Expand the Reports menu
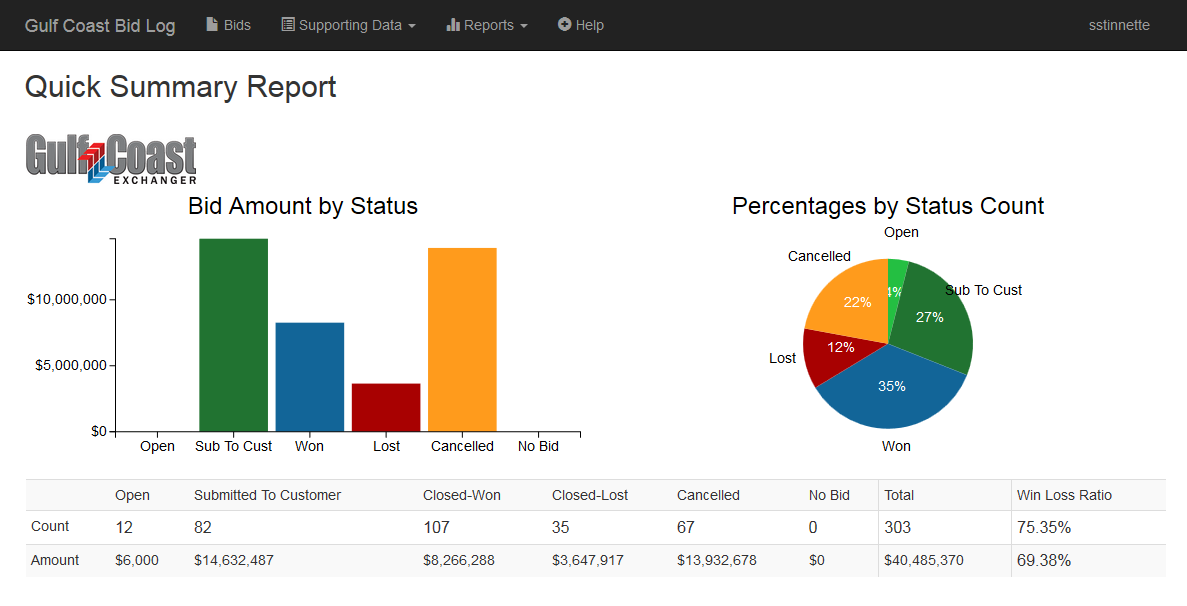Image resolution: width=1187 pixels, height=606 pixels. [x=486, y=24]
